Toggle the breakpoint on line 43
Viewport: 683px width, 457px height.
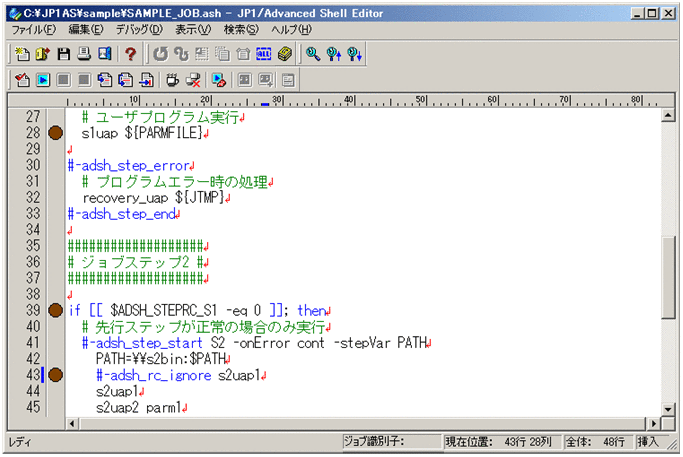[55, 375]
